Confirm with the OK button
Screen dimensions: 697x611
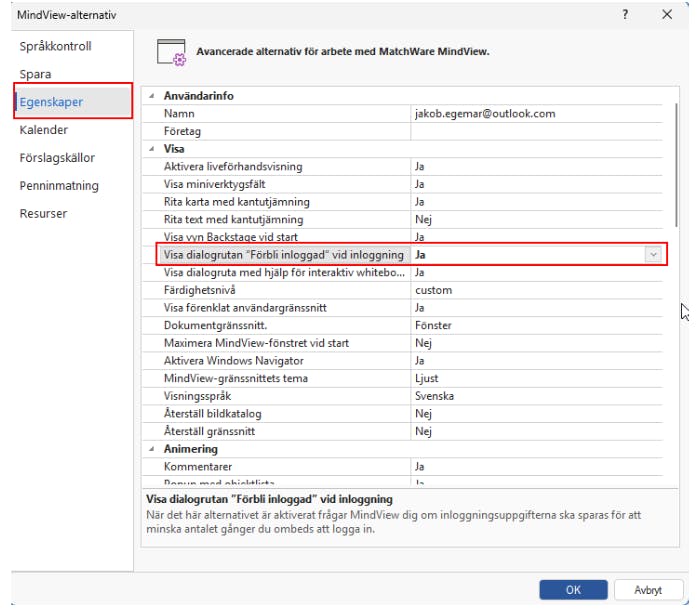572,590
